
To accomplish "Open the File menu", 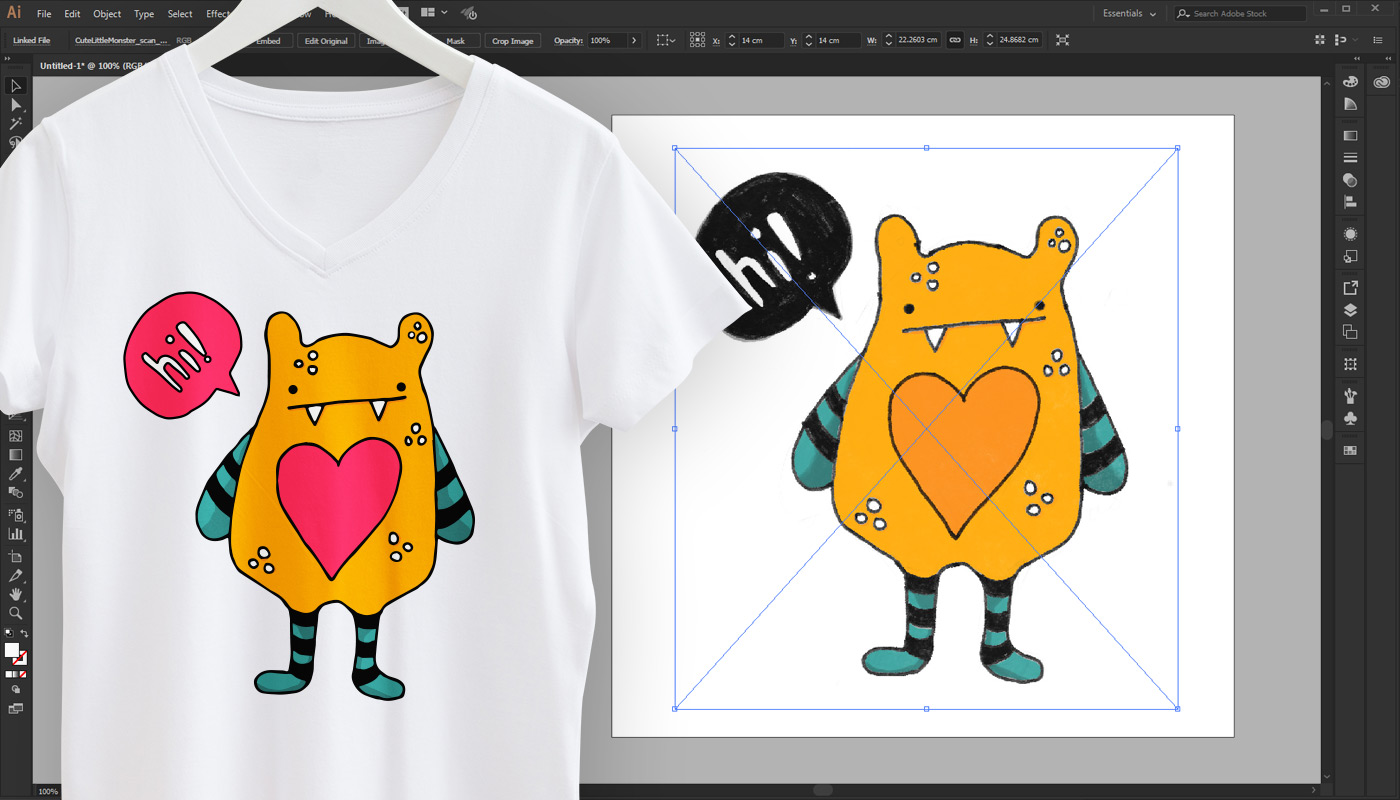I will point(44,14).
